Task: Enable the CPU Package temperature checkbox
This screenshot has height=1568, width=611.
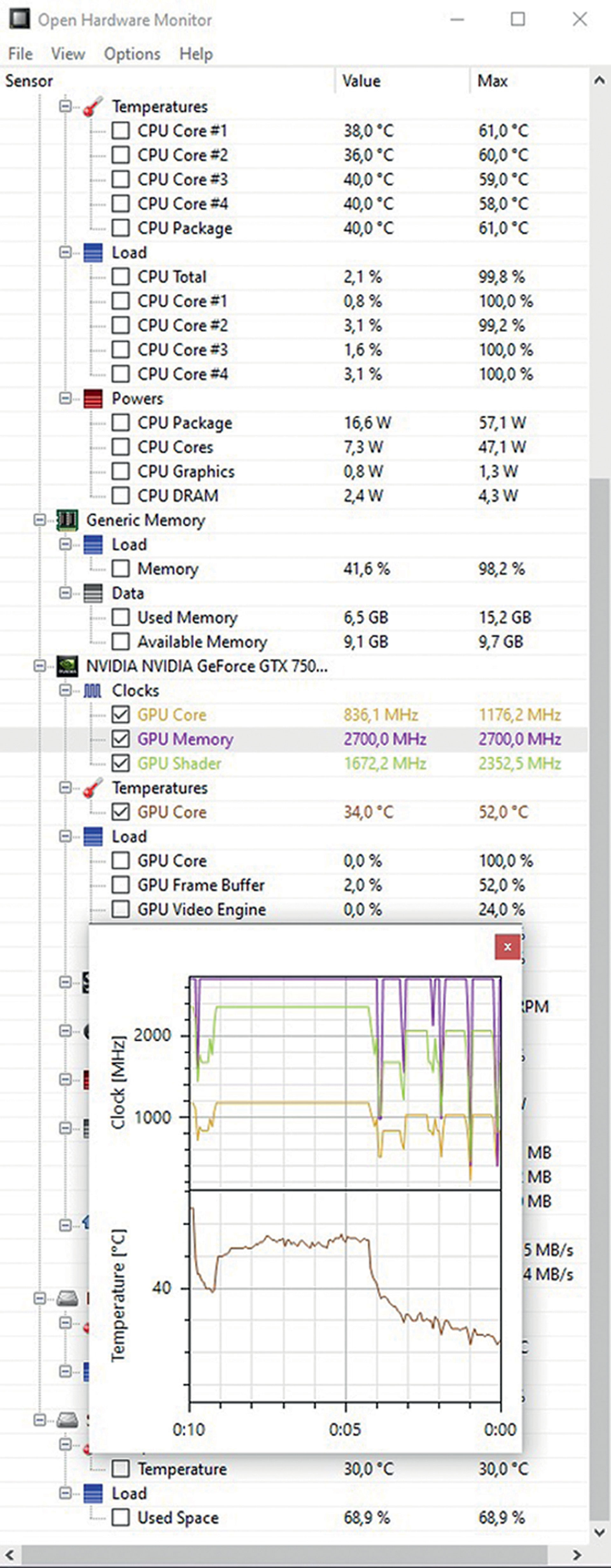Action: 121,228
